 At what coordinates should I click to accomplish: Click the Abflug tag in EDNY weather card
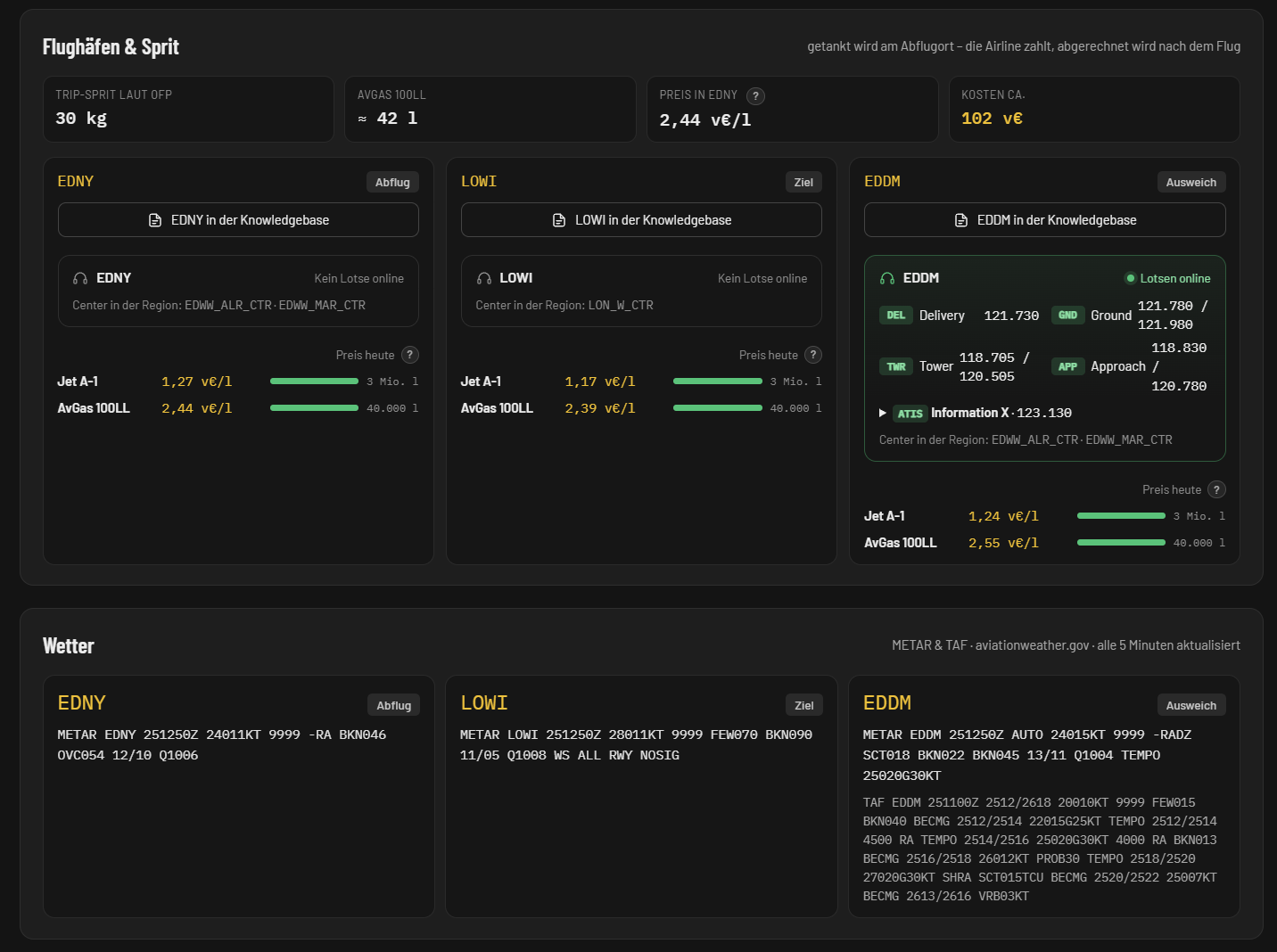pos(393,706)
